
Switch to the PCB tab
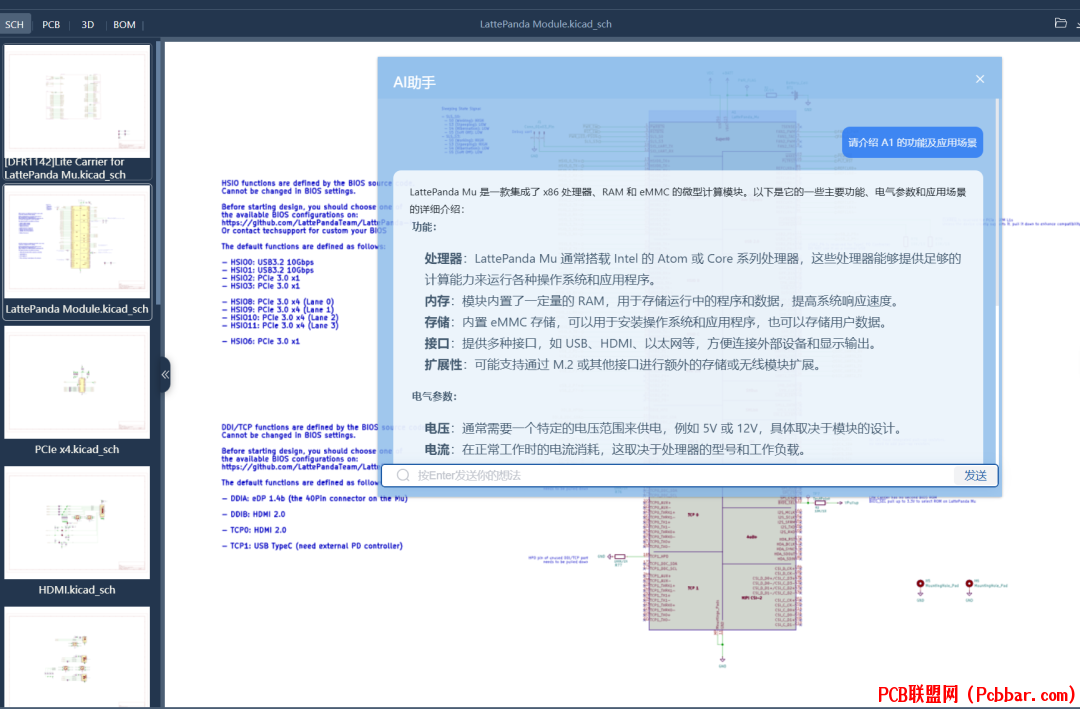pyautogui.click(x=51, y=24)
